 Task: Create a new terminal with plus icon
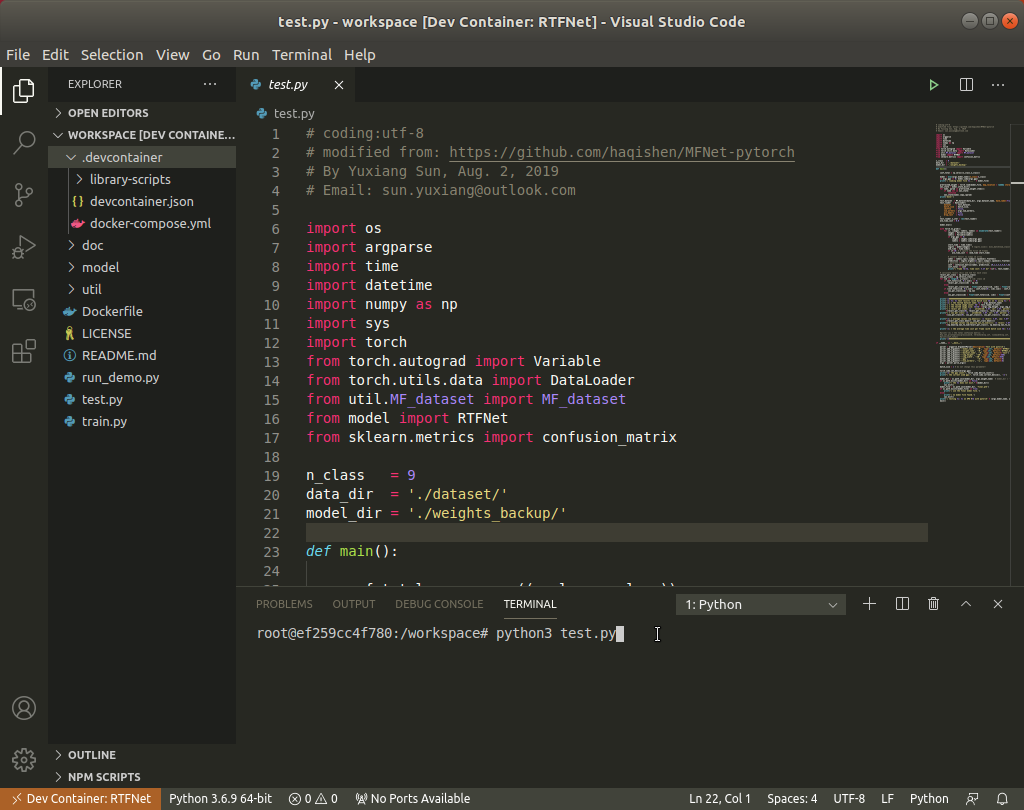[869, 604]
